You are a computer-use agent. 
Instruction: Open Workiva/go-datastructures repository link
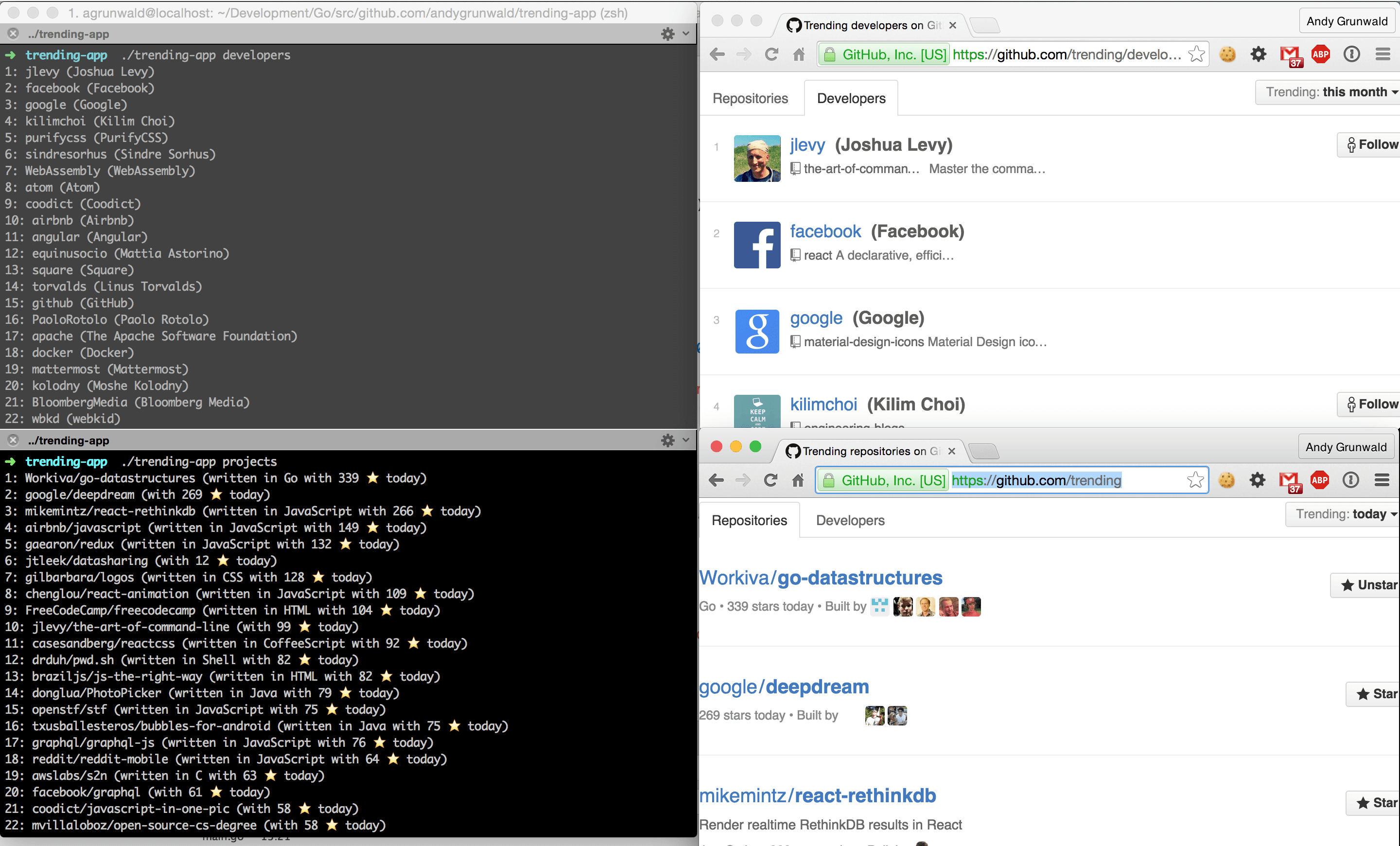[821, 578]
